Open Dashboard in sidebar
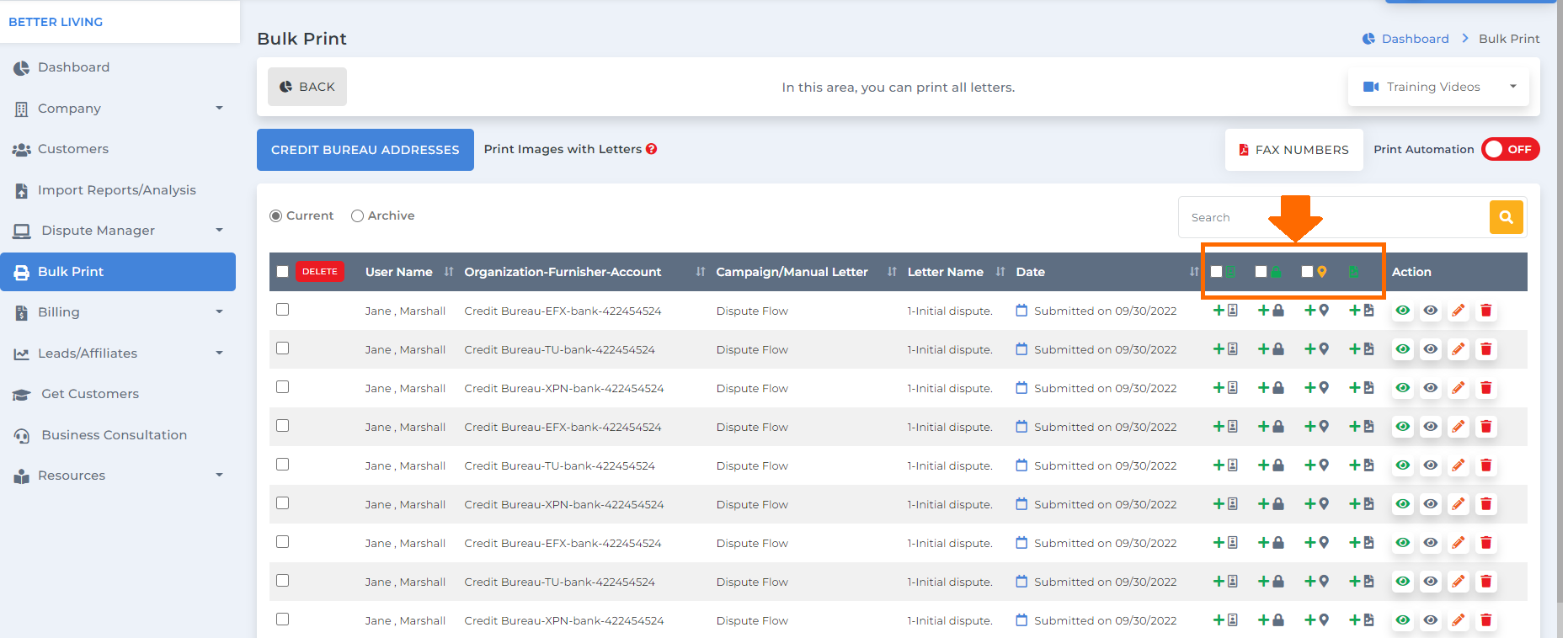The width and height of the screenshot is (1568, 638). [73, 67]
